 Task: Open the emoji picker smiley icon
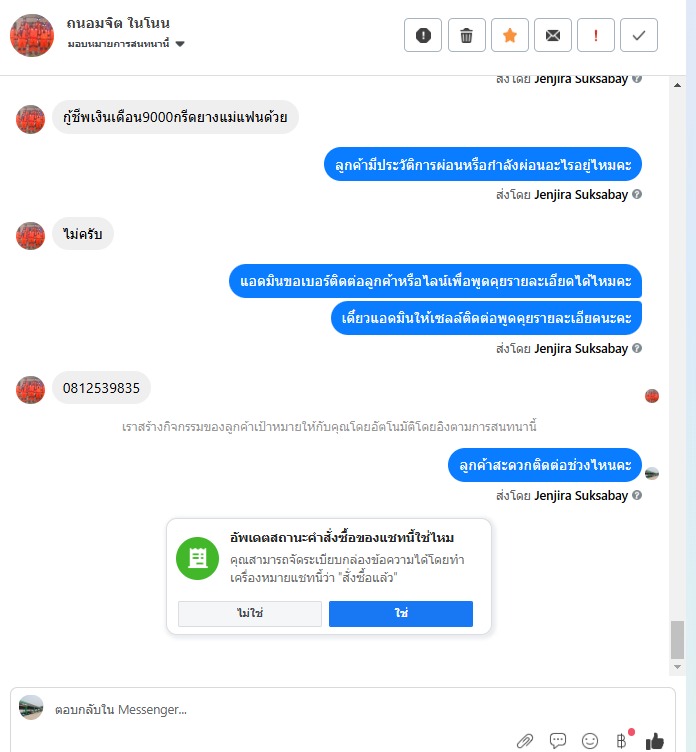(x=590, y=740)
